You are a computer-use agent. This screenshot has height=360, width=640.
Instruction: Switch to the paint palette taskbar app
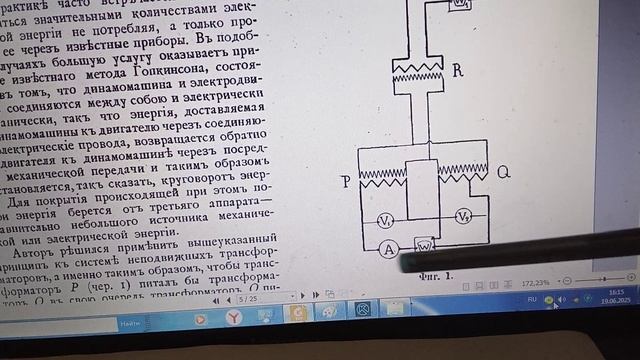(x=330, y=311)
